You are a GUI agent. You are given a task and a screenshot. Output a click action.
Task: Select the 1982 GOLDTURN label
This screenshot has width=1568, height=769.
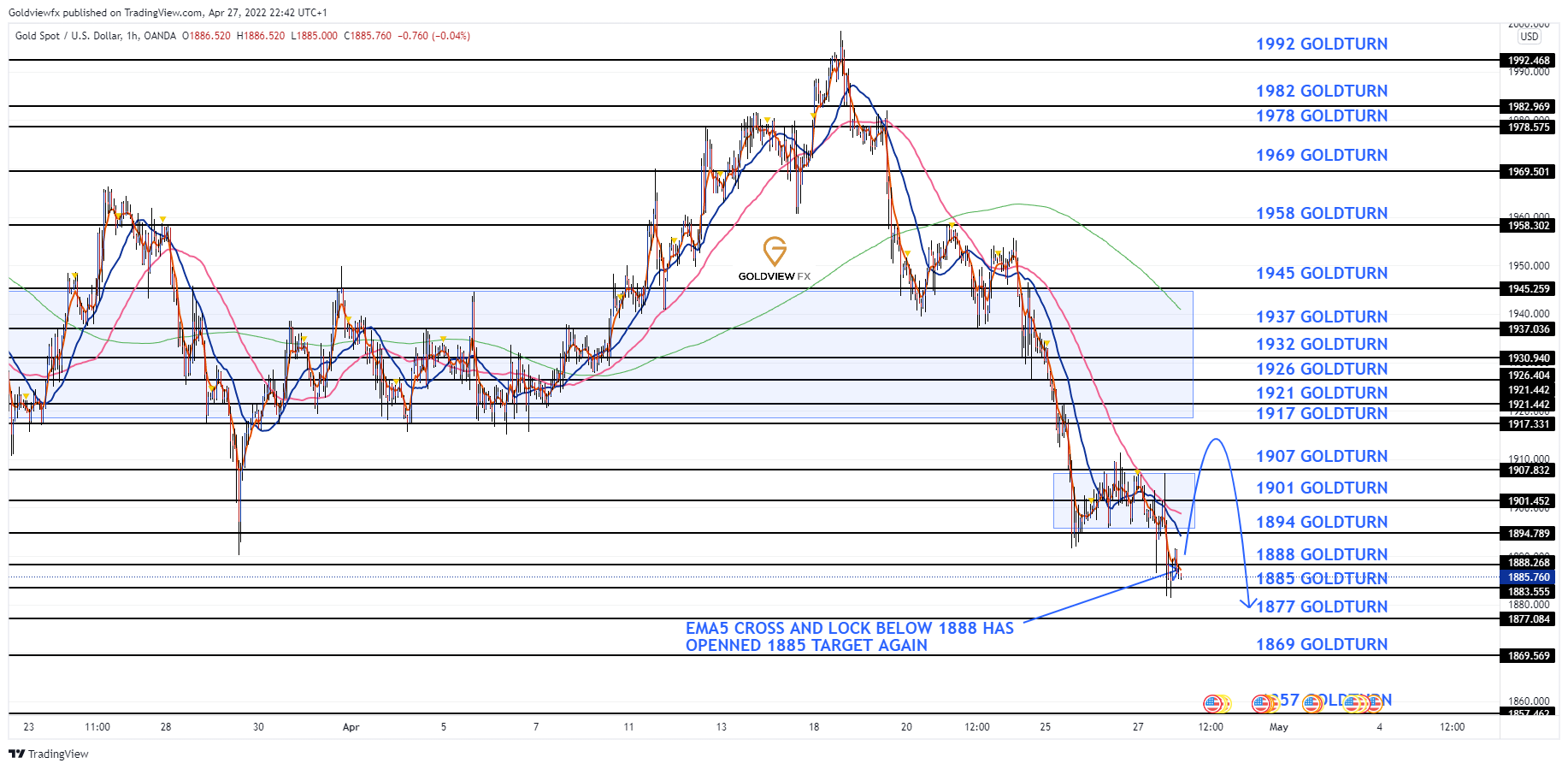click(1322, 91)
